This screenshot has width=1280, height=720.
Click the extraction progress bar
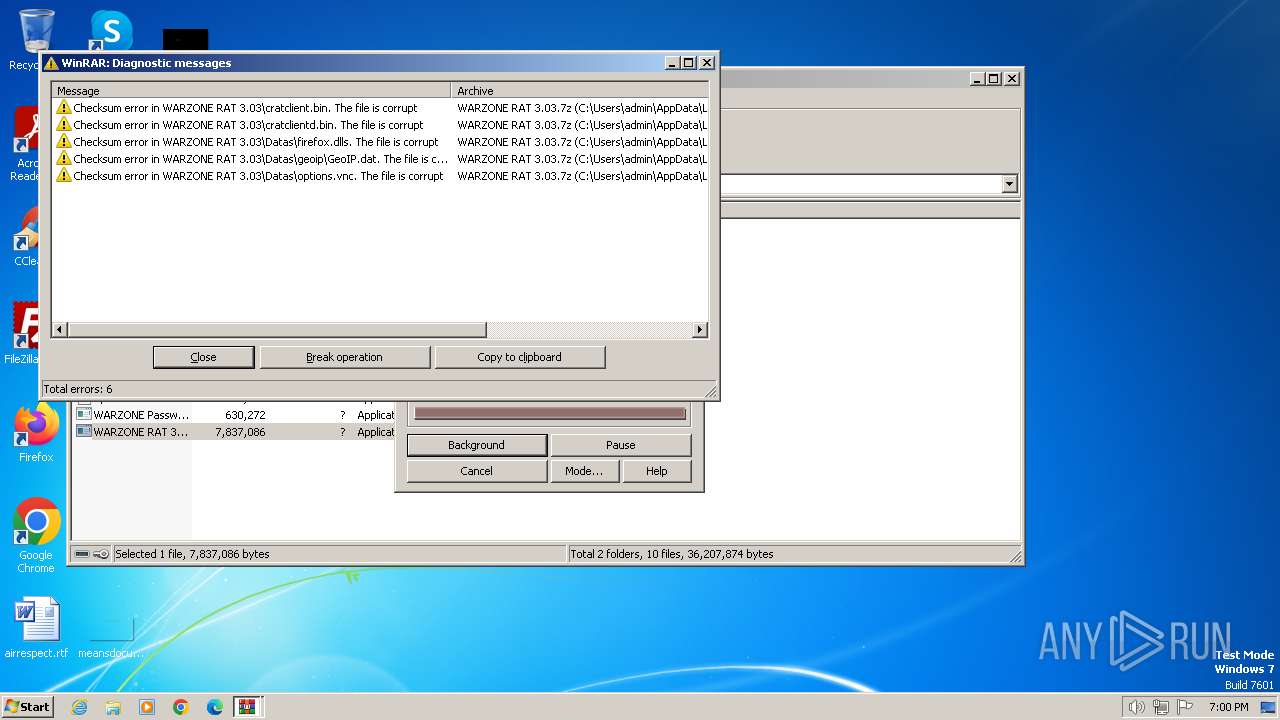click(550, 413)
